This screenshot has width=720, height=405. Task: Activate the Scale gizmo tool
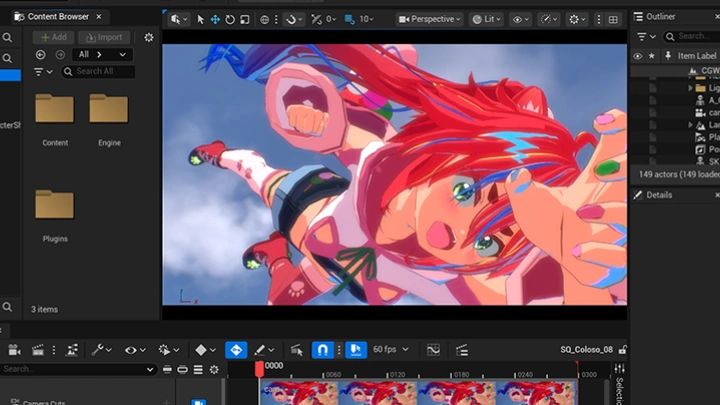click(245, 19)
